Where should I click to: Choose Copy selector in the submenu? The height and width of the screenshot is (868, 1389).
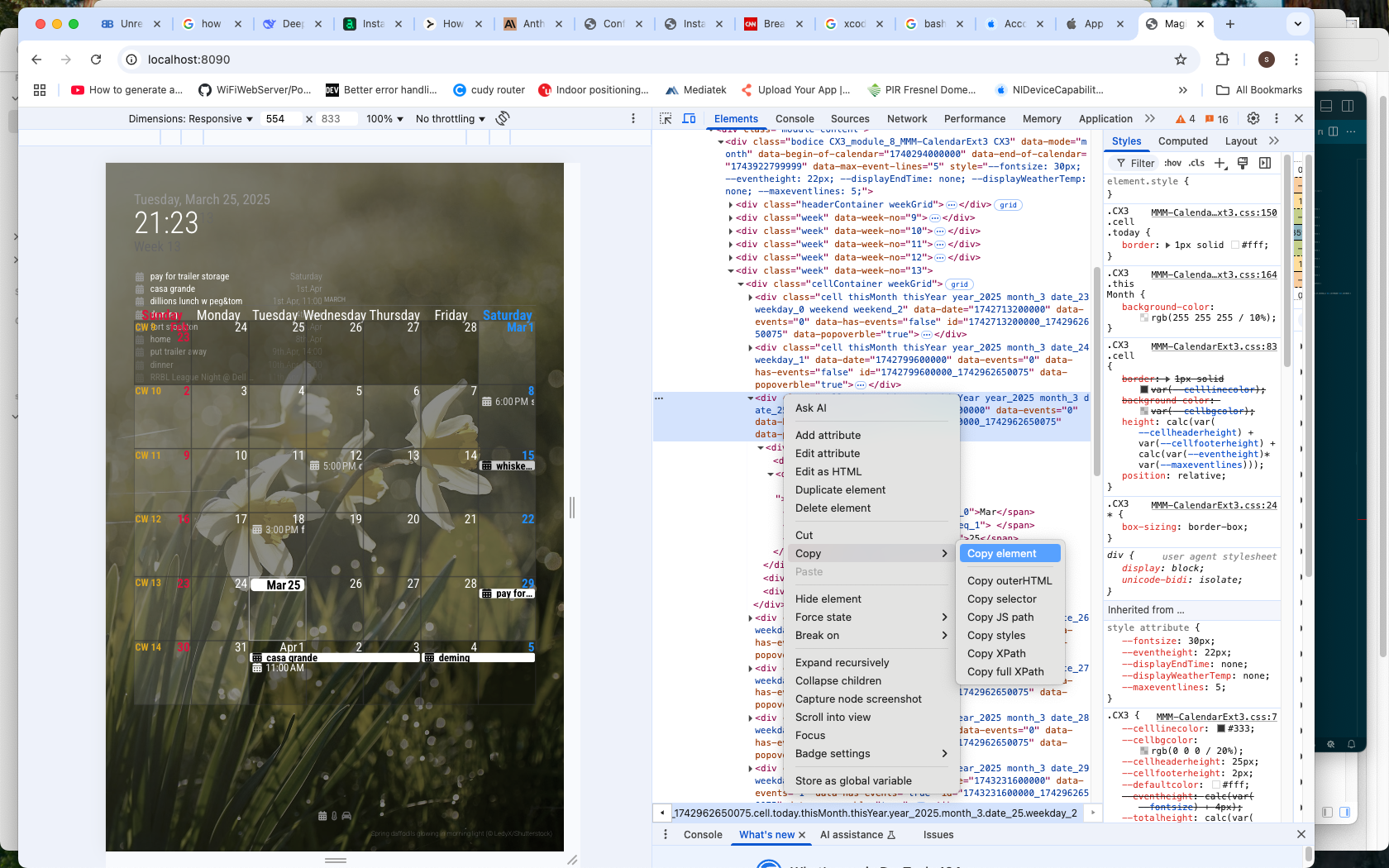pos(1001,599)
